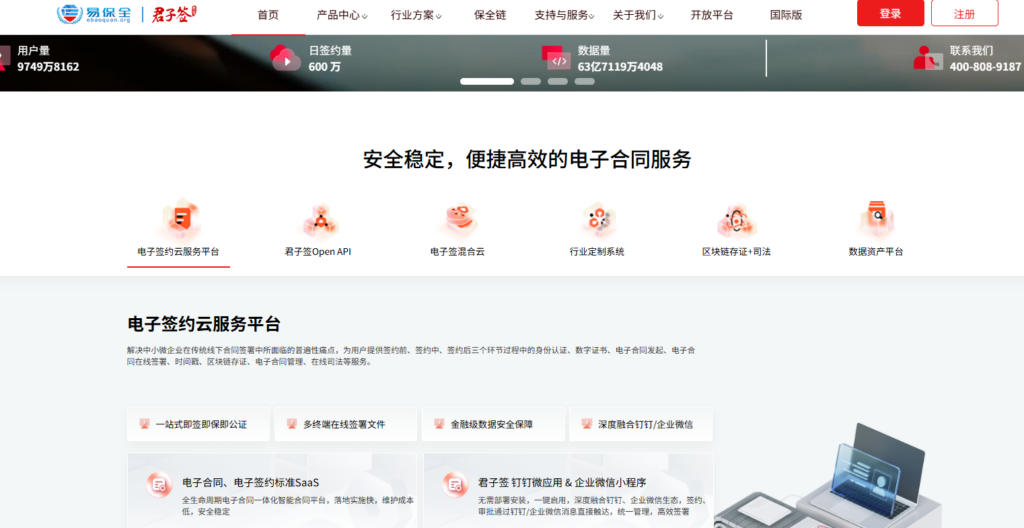Click the 日签约量 cloud play icon
The height and width of the screenshot is (528, 1024).
[285, 58]
